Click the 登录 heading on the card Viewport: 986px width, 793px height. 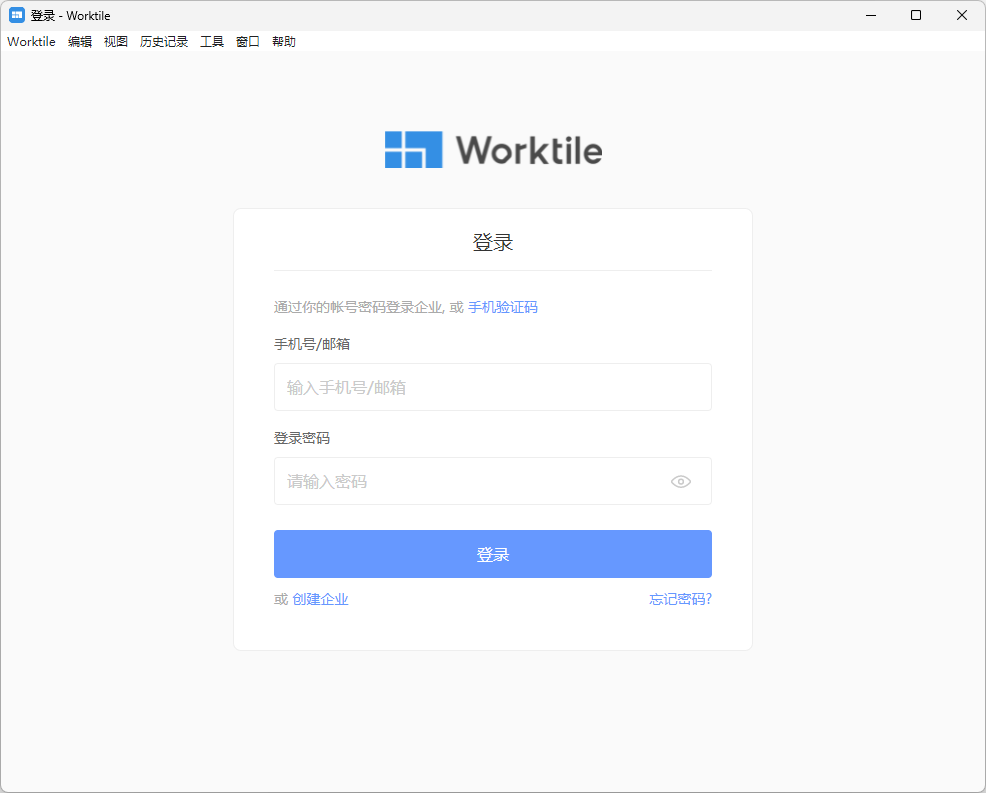click(492, 241)
